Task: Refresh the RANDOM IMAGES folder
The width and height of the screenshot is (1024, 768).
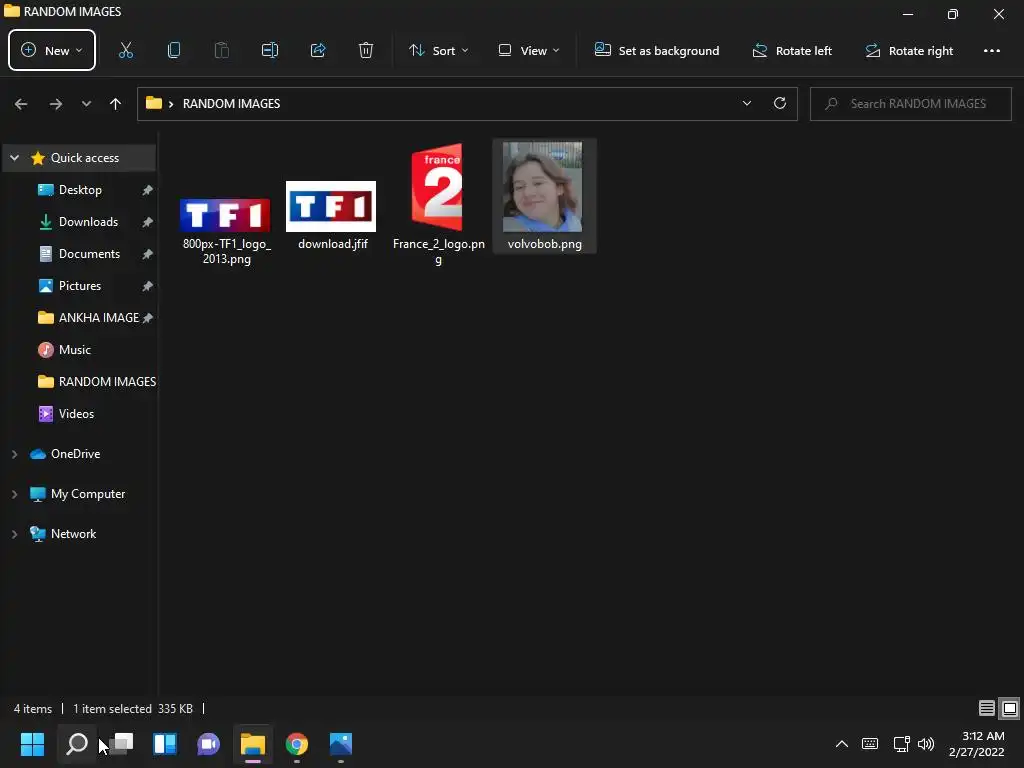Action: coord(780,103)
